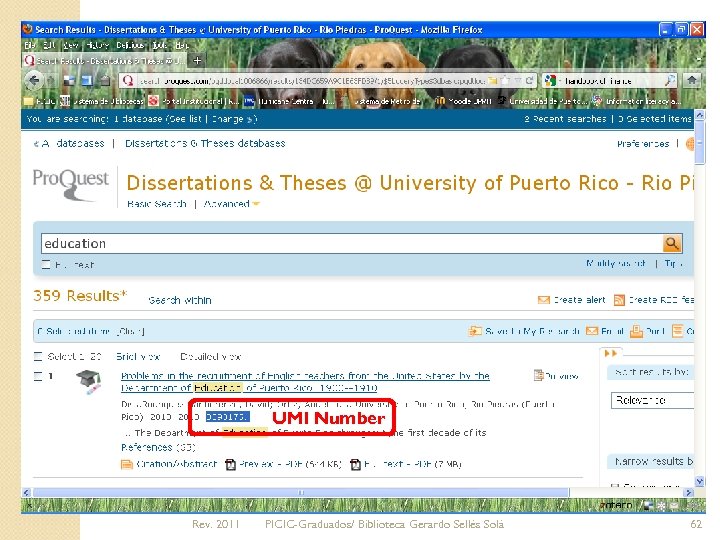
Task: Click the Search within link
Action: point(180,300)
